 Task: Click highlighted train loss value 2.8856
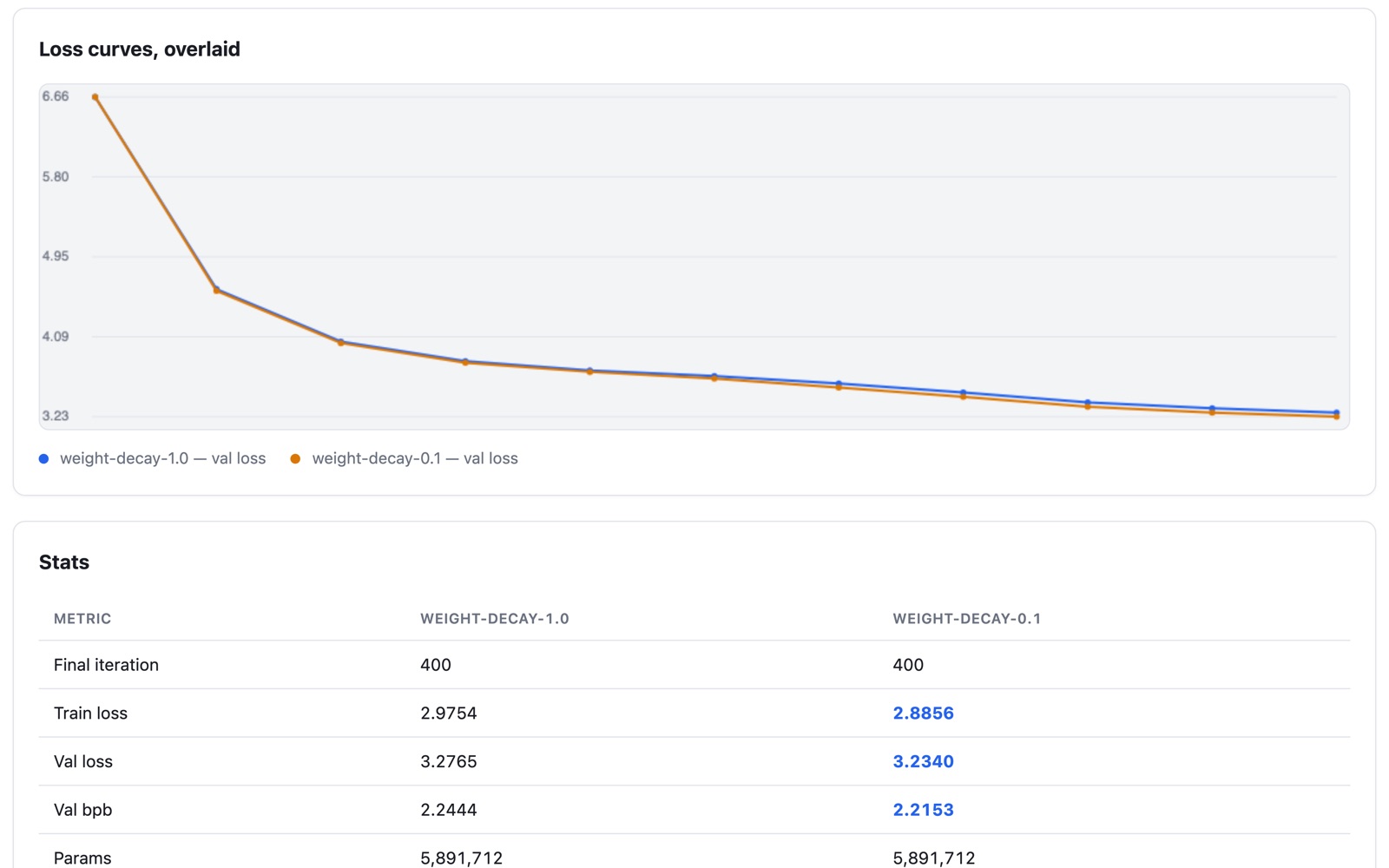coord(923,713)
